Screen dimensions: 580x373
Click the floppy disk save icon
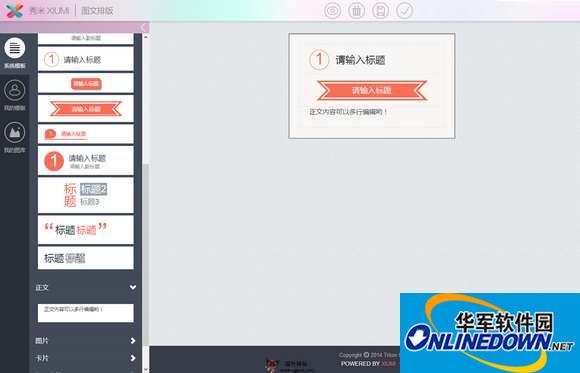point(381,10)
